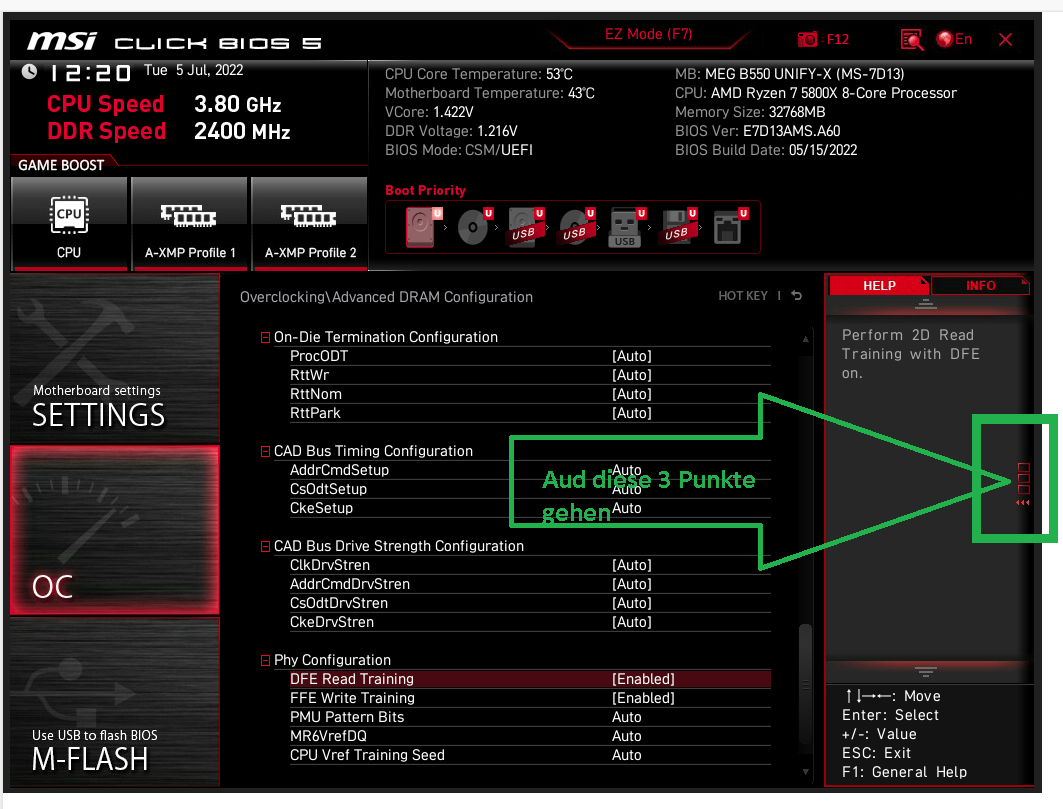This screenshot has height=809, width=1063.
Task: Close the BIOS with the X button
Action: (1005, 39)
